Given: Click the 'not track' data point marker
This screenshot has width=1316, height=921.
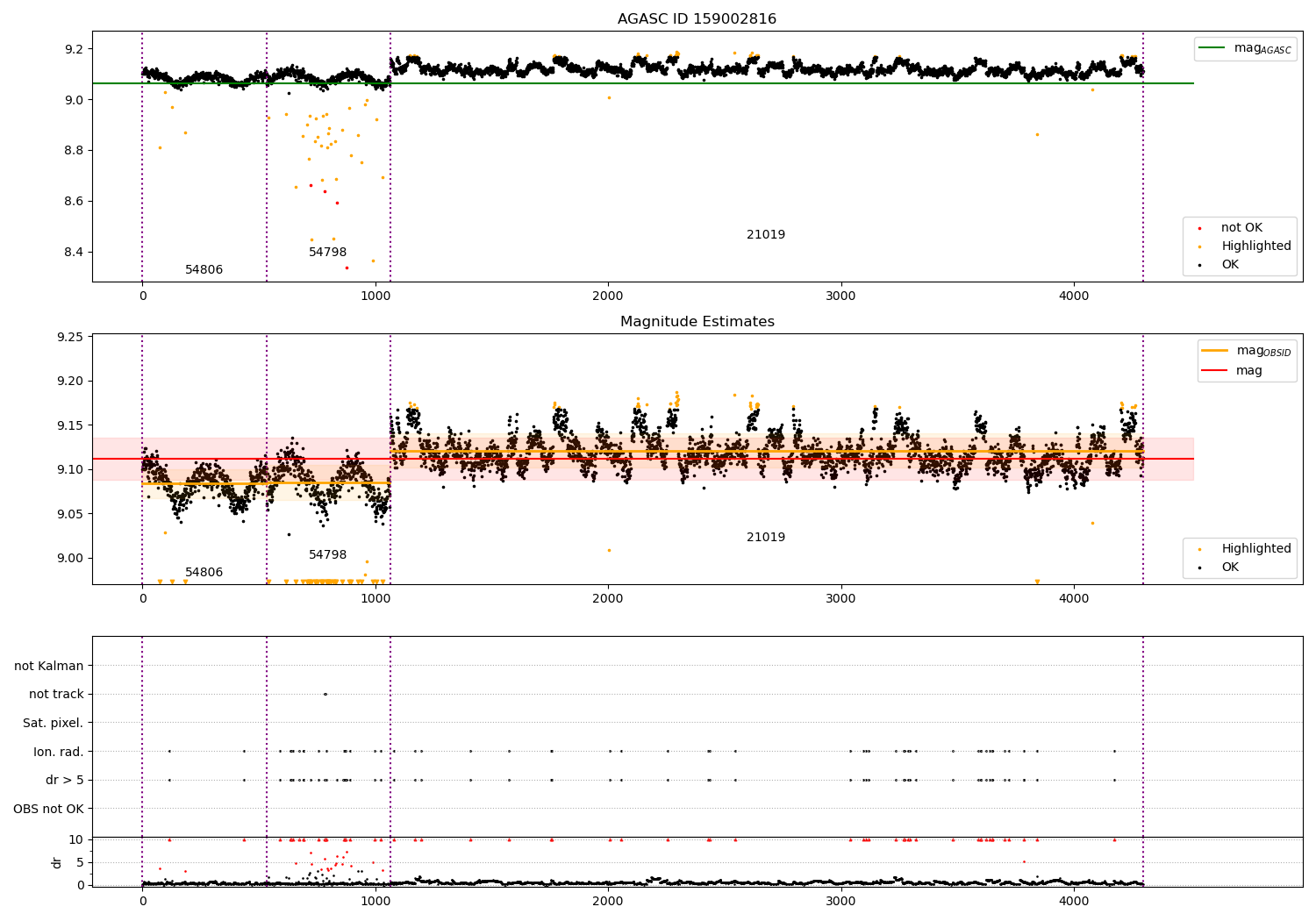Looking at the screenshot, I should pyautogui.click(x=325, y=695).
